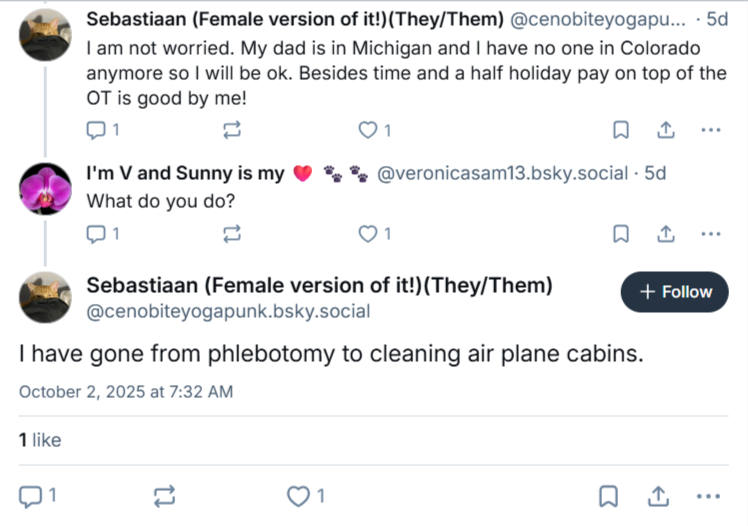Image resolution: width=748 pixels, height=526 pixels.
Task: Like the main post about airplane cabins
Action: coord(306,496)
